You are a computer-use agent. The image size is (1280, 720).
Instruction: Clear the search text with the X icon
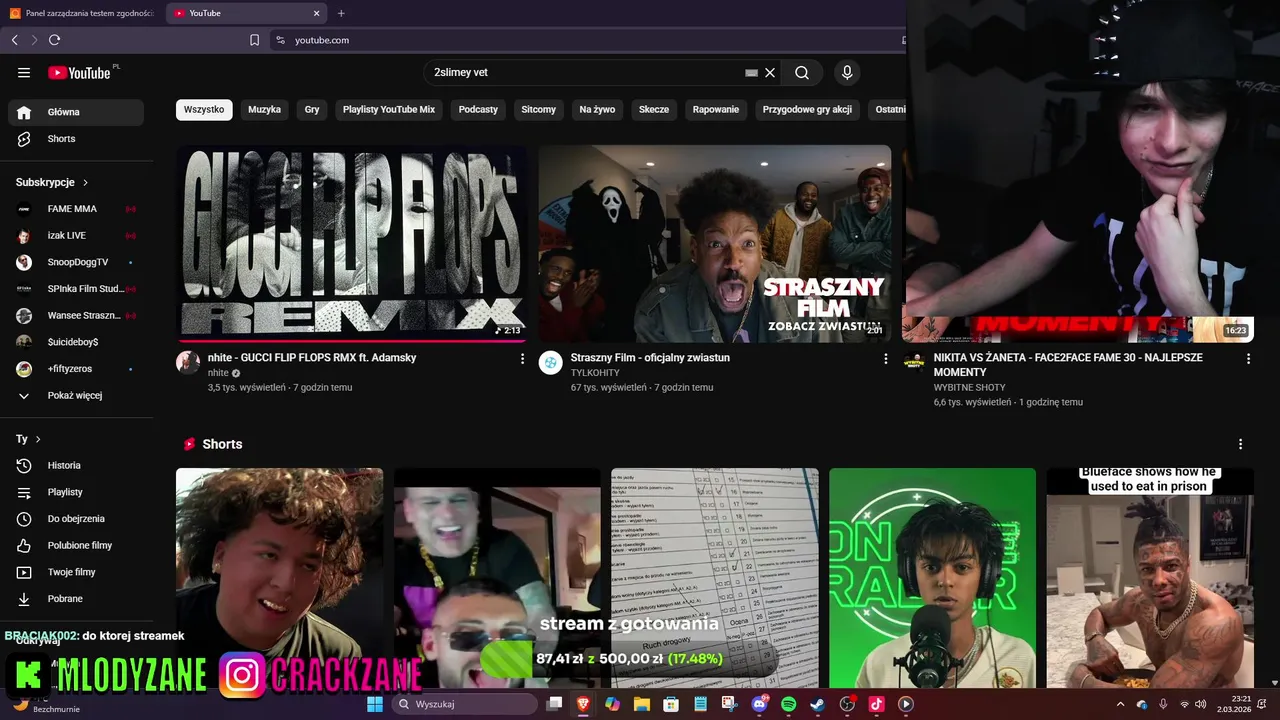pos(770,72)
